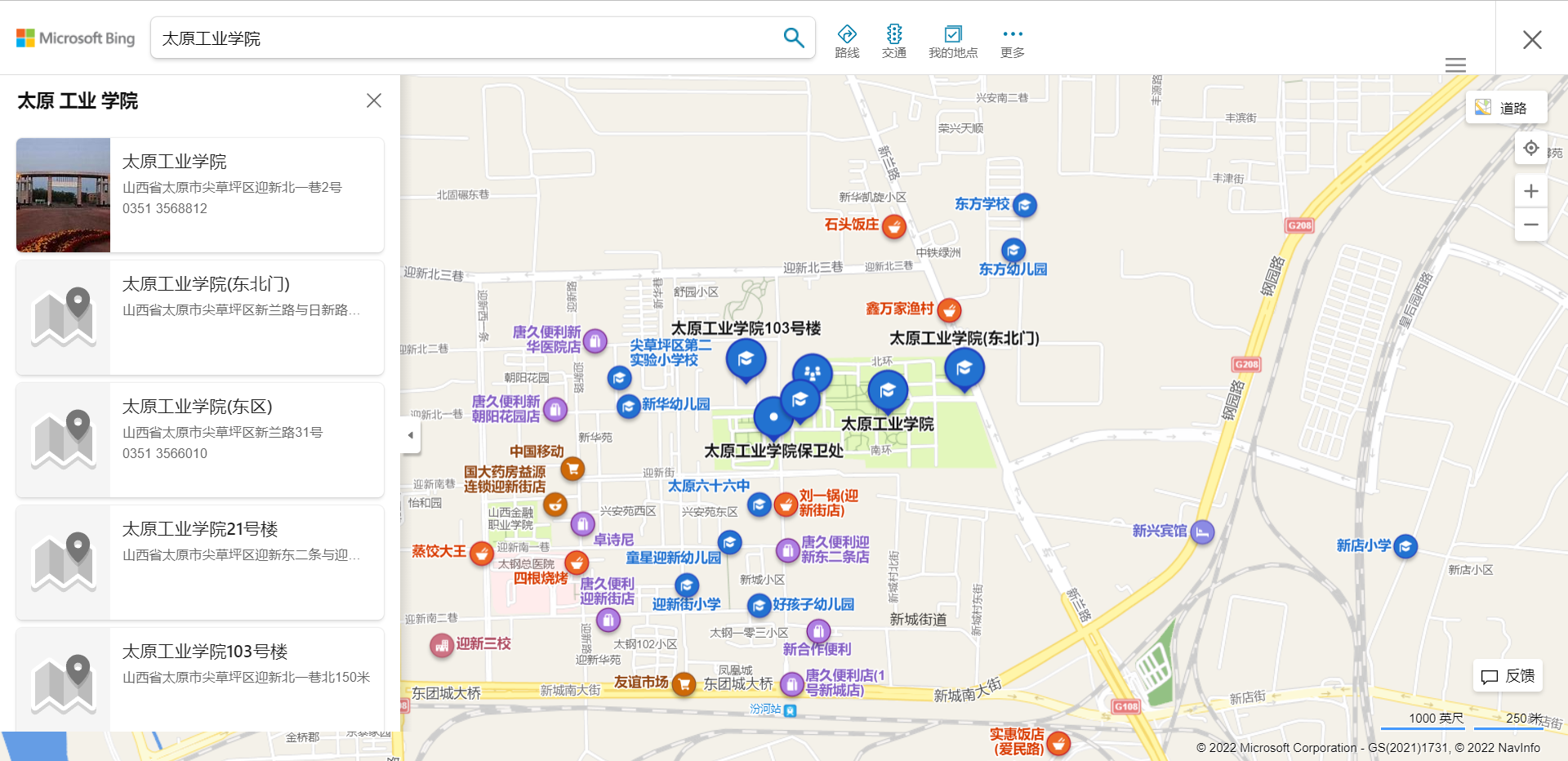Click phone number 0351 3568812
The image size is (1568, 761).
(165, 208)
